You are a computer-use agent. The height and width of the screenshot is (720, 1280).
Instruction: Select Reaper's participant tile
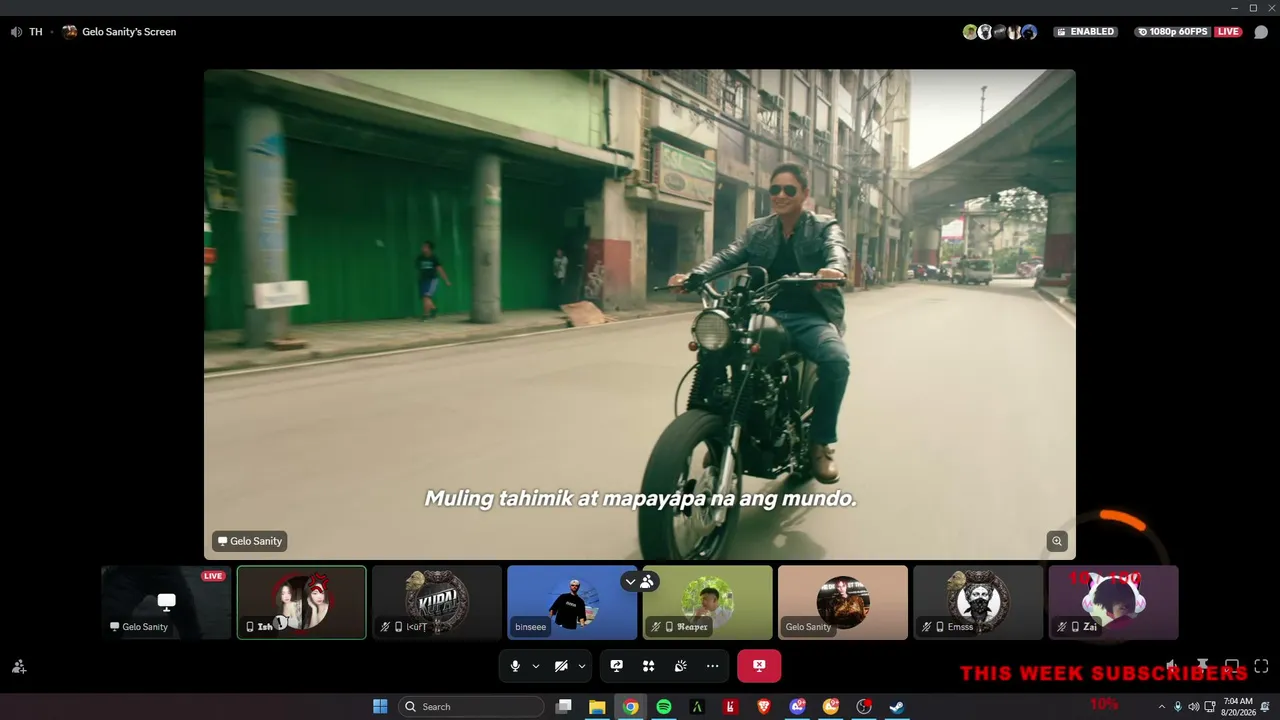click(x=708, y=603)
